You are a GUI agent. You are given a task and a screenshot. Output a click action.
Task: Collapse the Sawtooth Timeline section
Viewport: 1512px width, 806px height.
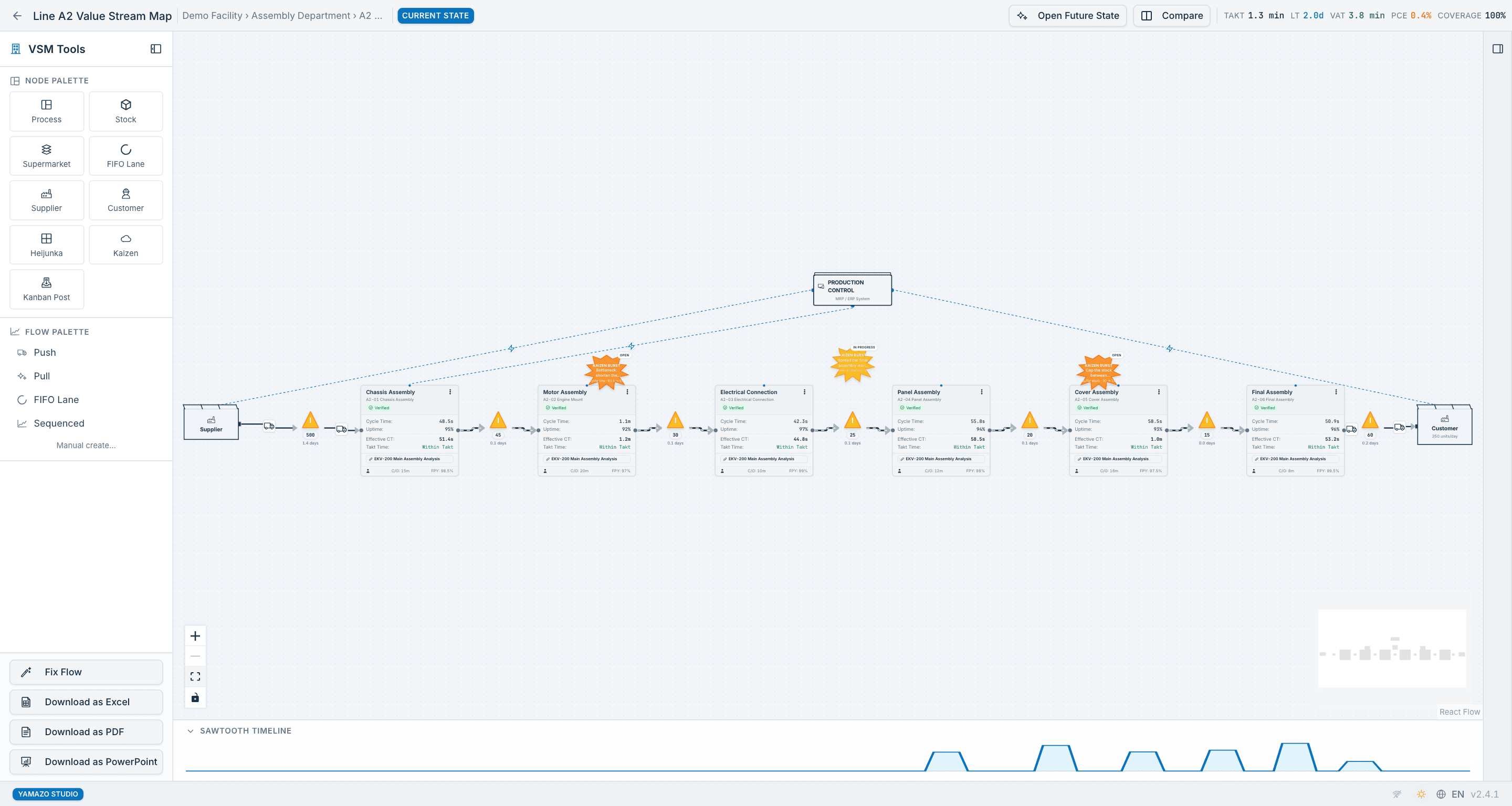190,731
